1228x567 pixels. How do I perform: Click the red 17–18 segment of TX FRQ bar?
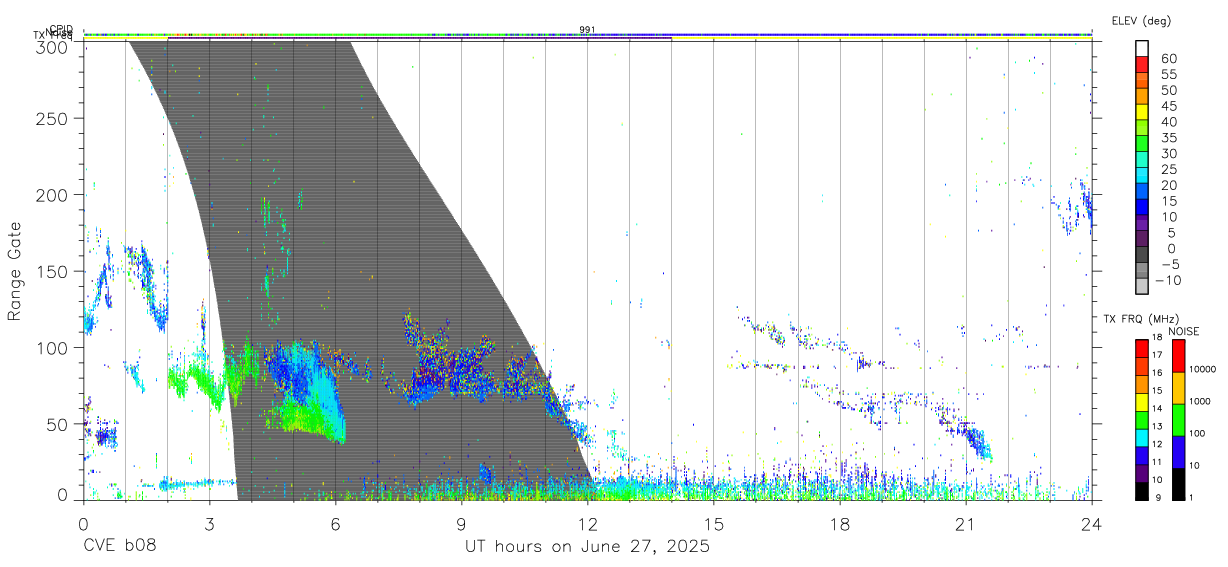[x=1142, y=348]
